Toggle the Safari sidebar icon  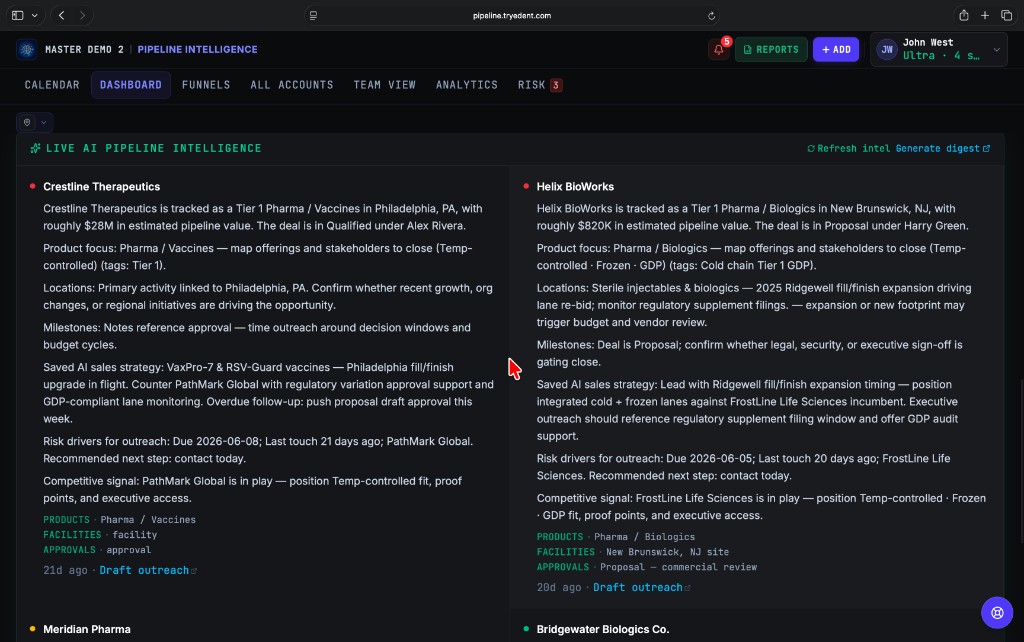tap(18, 15)
